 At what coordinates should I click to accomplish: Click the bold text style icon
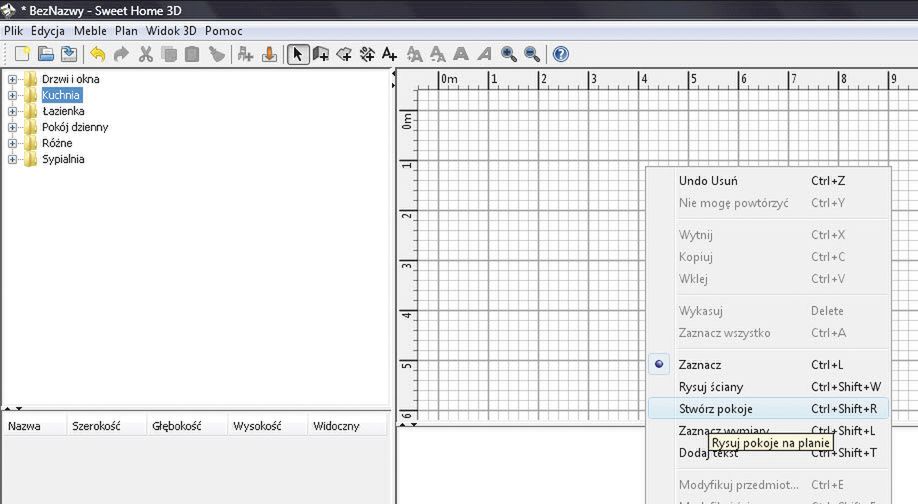[x=461, y=54]
